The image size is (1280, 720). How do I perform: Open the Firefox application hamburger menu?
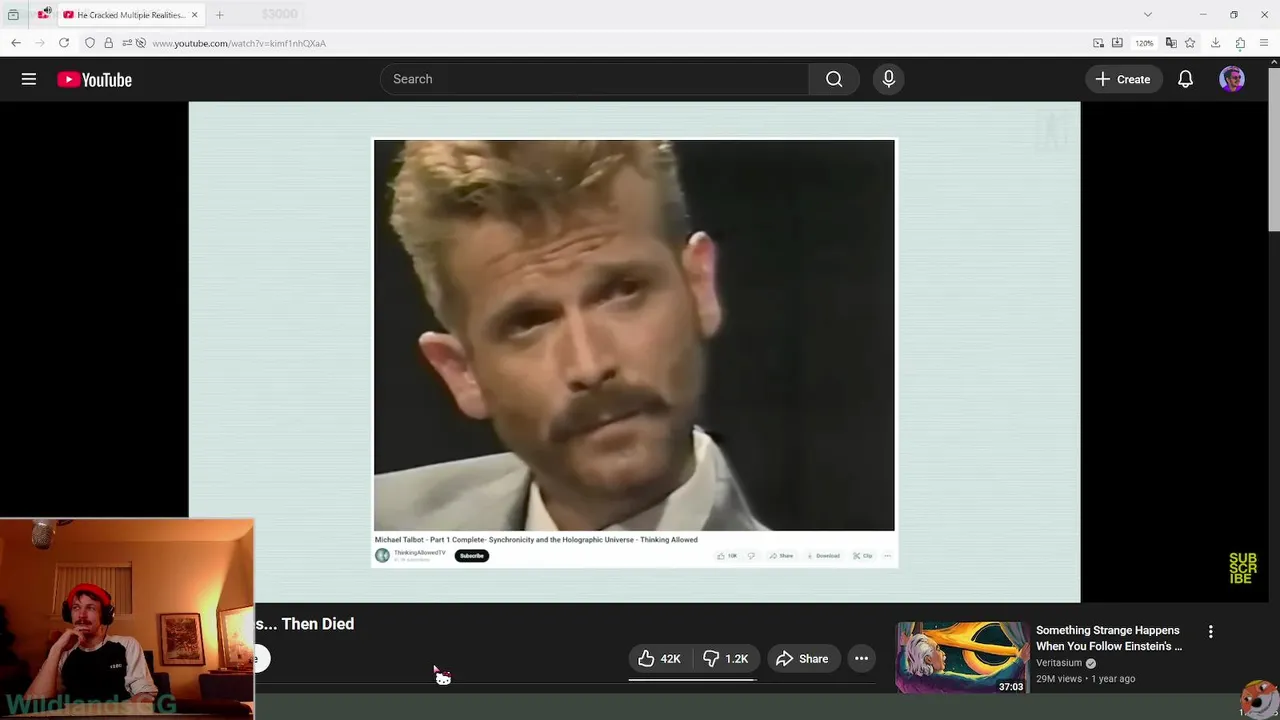pos(1265,43)
